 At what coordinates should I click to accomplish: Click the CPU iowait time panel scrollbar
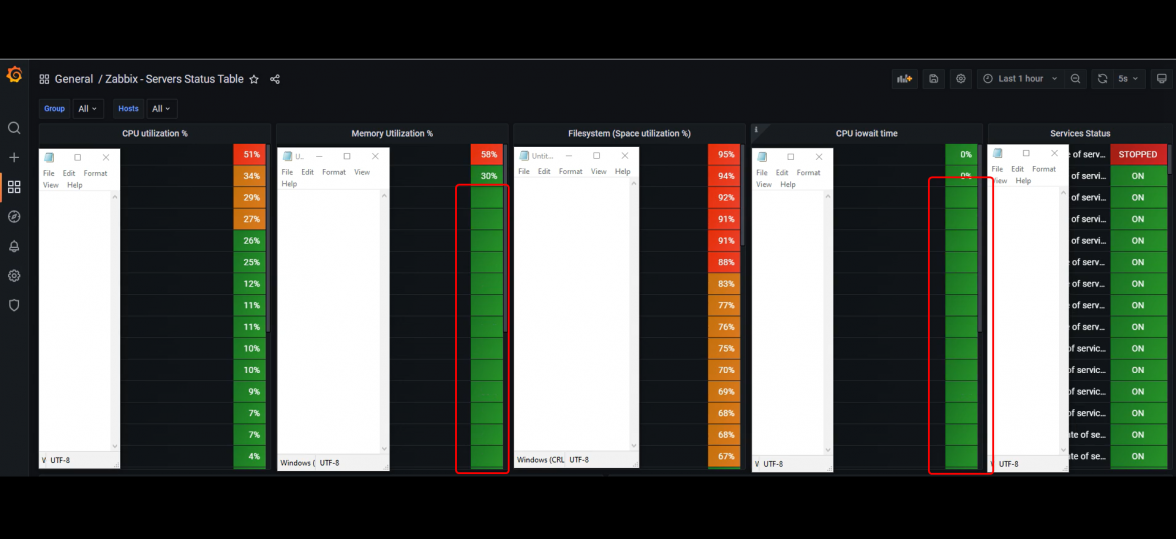980,238
